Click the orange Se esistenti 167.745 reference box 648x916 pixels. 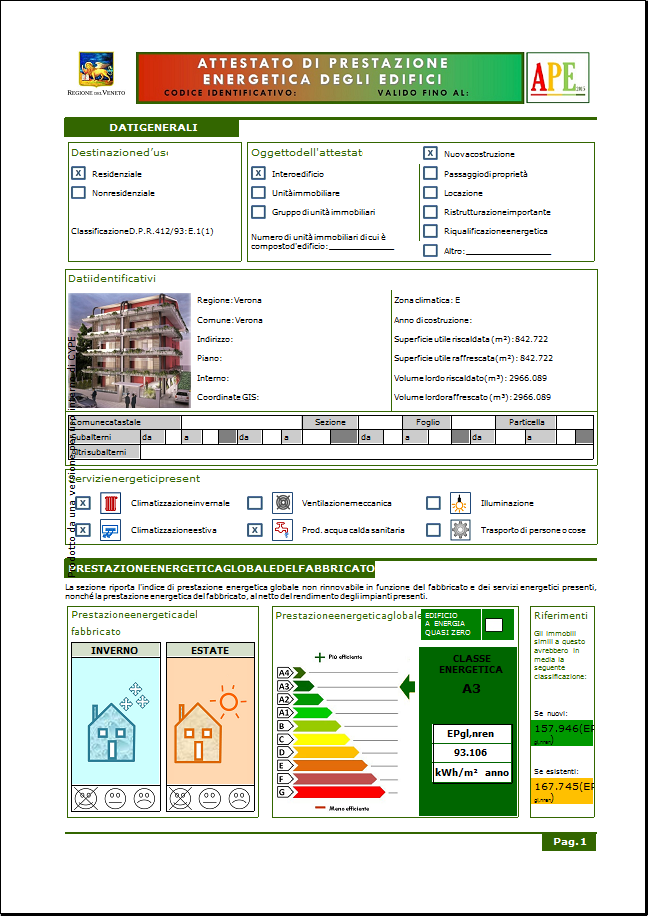[x=562, y=792]
